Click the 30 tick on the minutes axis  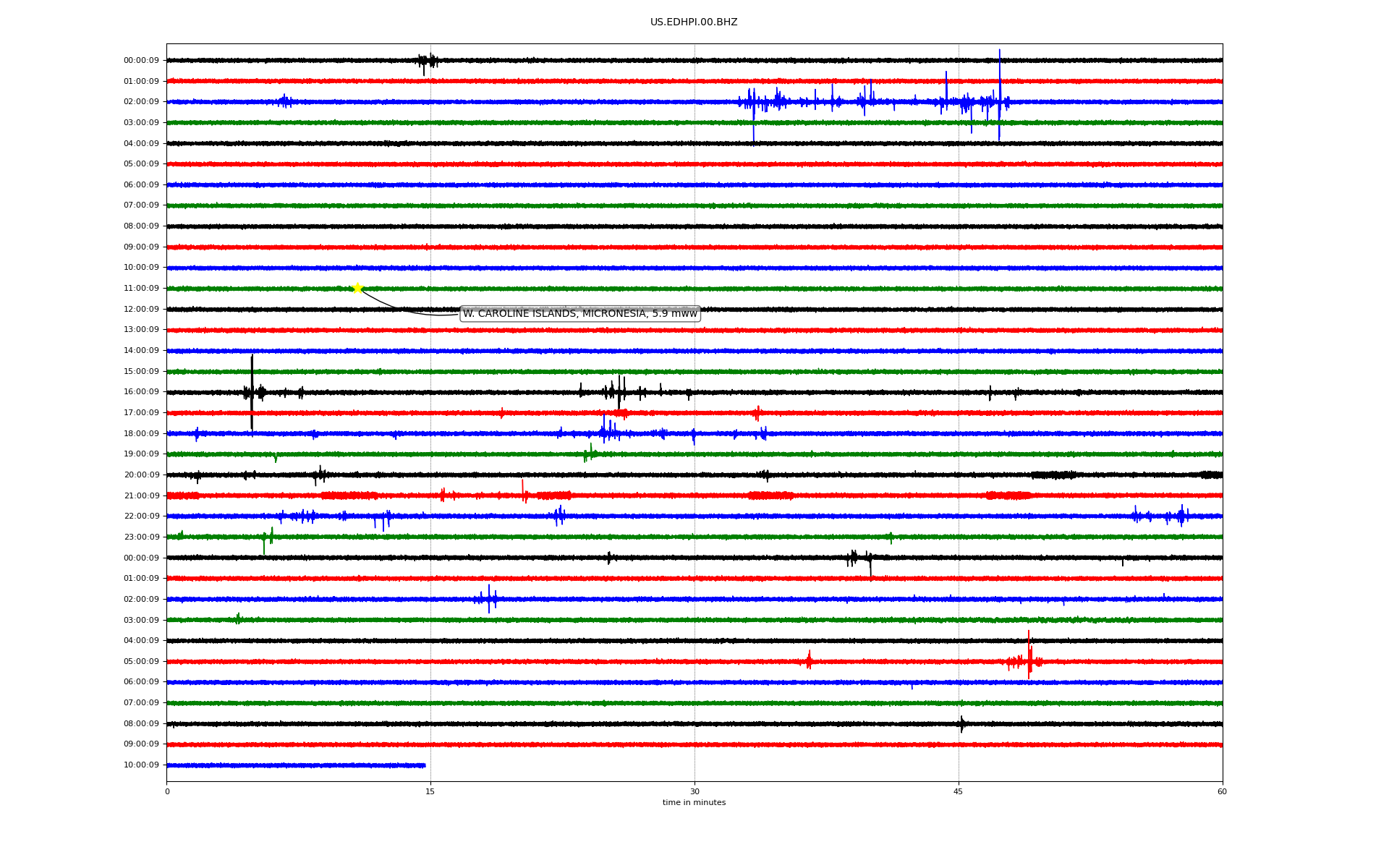[x=694, y=791]
